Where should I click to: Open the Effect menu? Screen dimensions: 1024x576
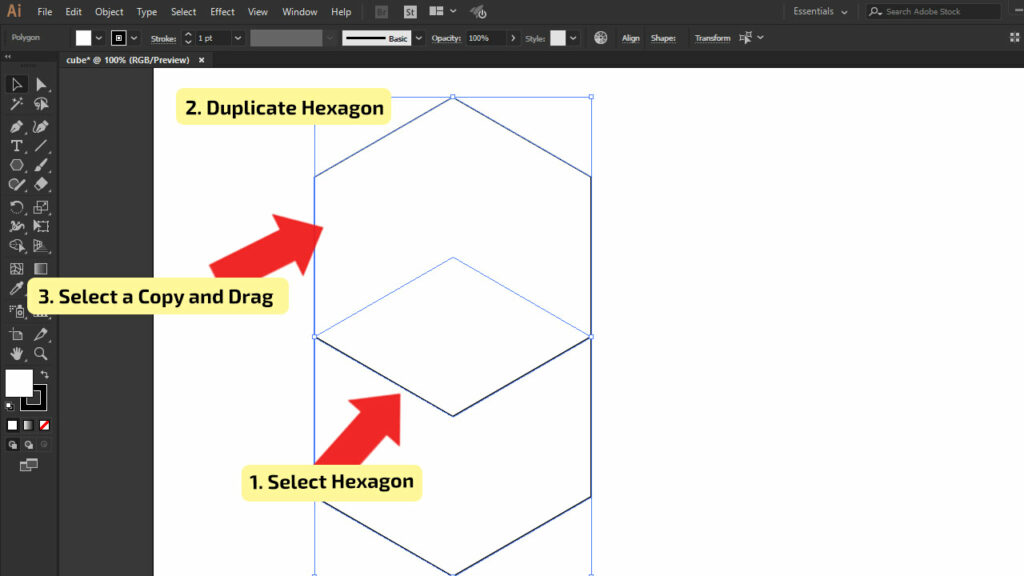point(222,12)
